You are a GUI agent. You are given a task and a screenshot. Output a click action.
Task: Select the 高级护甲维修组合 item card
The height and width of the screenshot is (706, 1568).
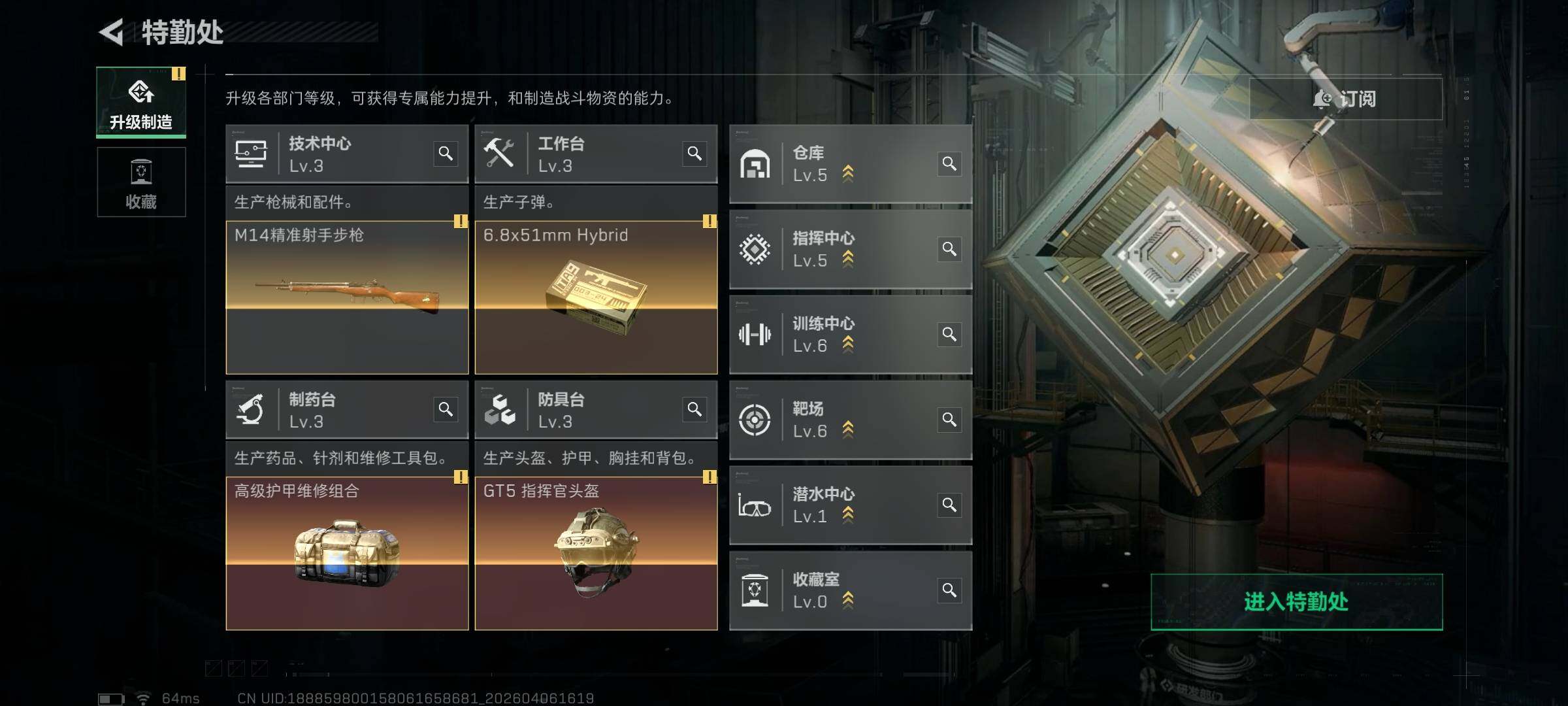[347, 553]
